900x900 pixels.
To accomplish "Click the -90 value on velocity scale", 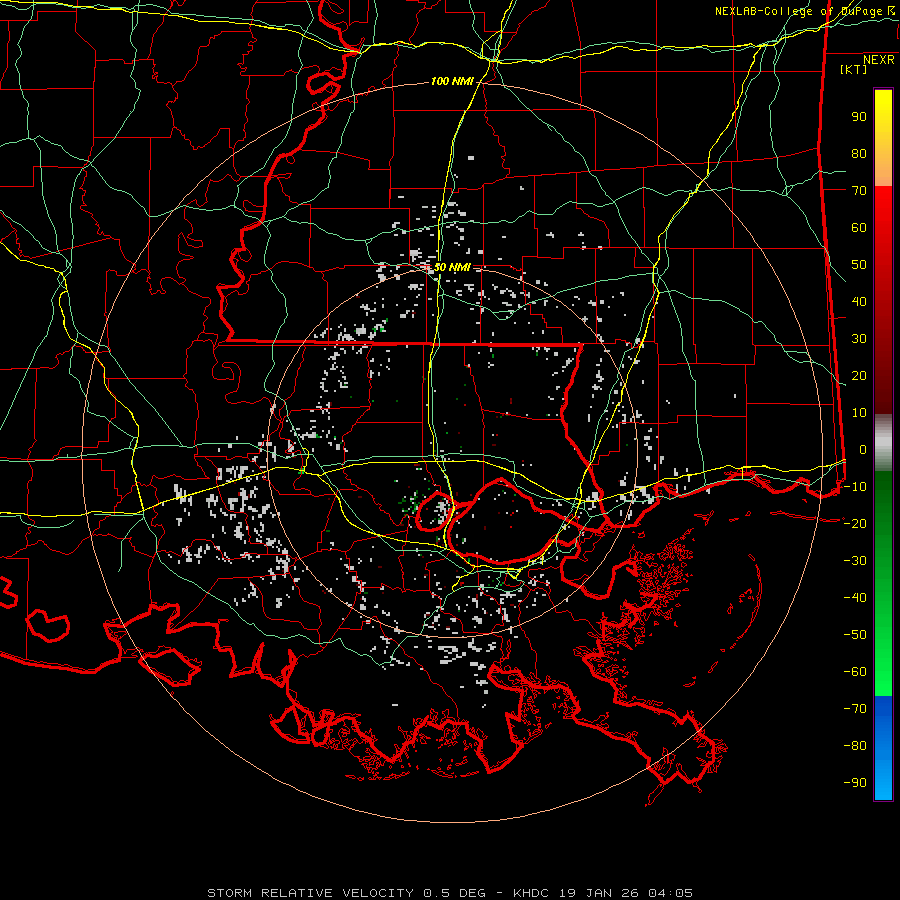I will [x=855, y=783].
